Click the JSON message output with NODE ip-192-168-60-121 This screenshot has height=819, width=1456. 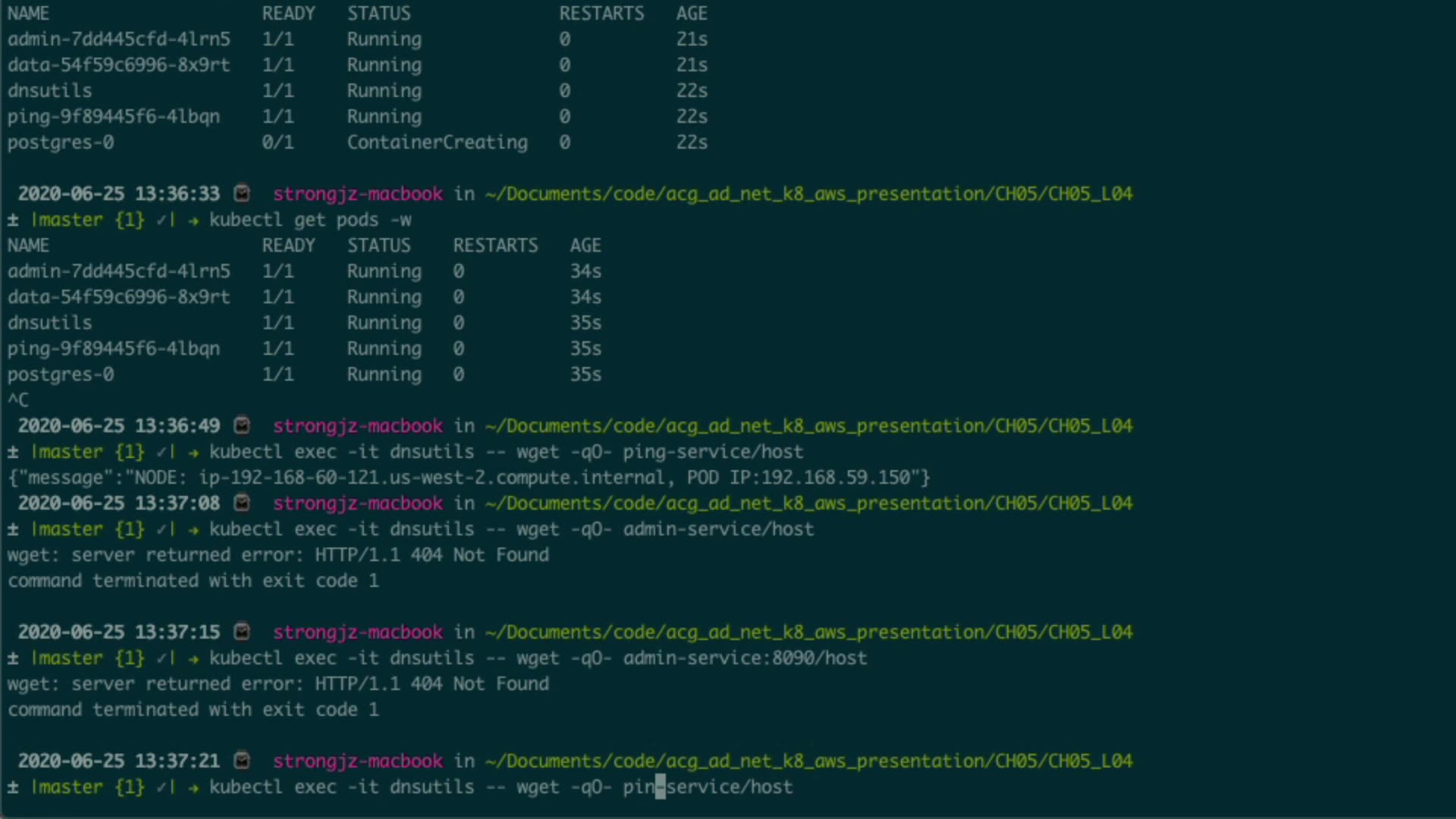[468, 478]
